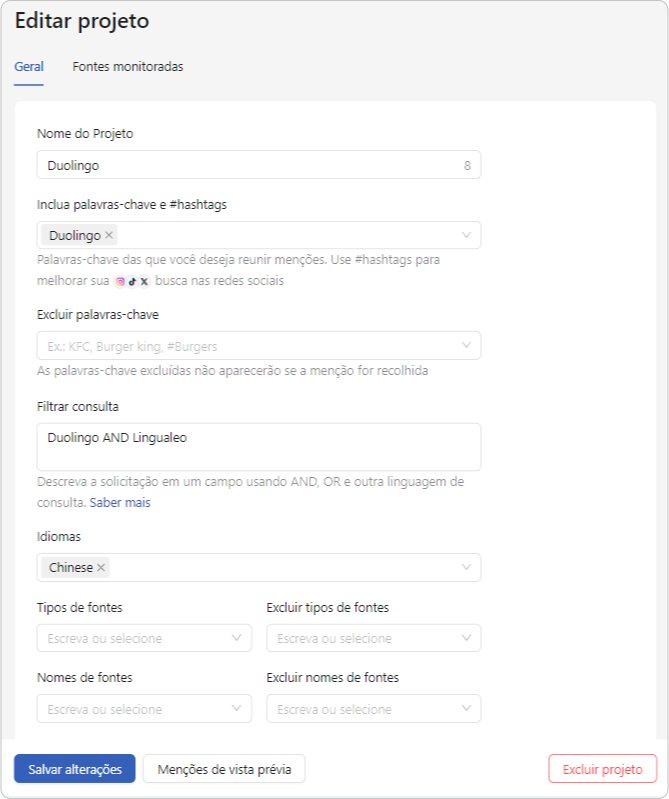Expand the Excluir palavras-chave dropdown
This screenshot has width=669, height=799.
pyautogui.click(x=259, y=345)
